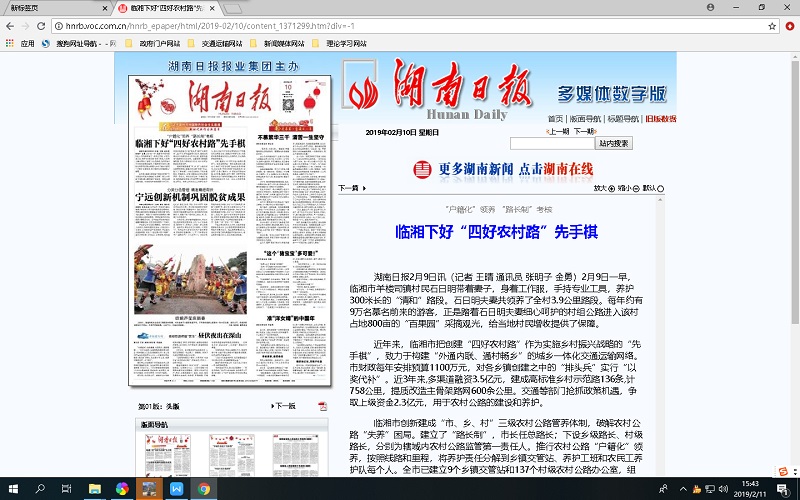Open the first page thumbnail in 版面导航
Viewport: 800px width, 500px height.
coord(167,455)
